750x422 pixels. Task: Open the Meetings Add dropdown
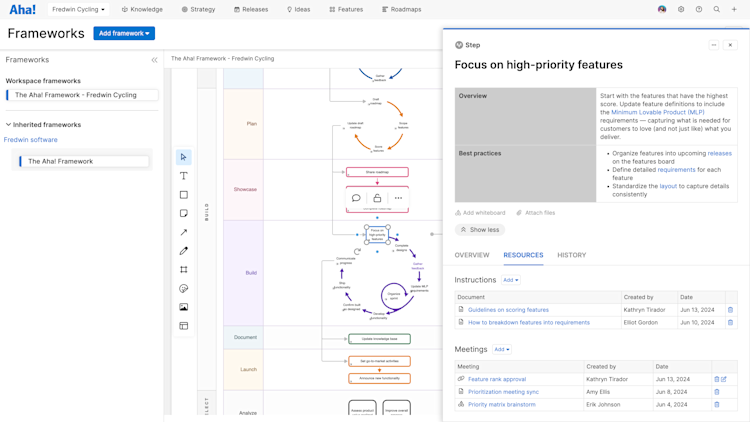click(x=501, y=349)
